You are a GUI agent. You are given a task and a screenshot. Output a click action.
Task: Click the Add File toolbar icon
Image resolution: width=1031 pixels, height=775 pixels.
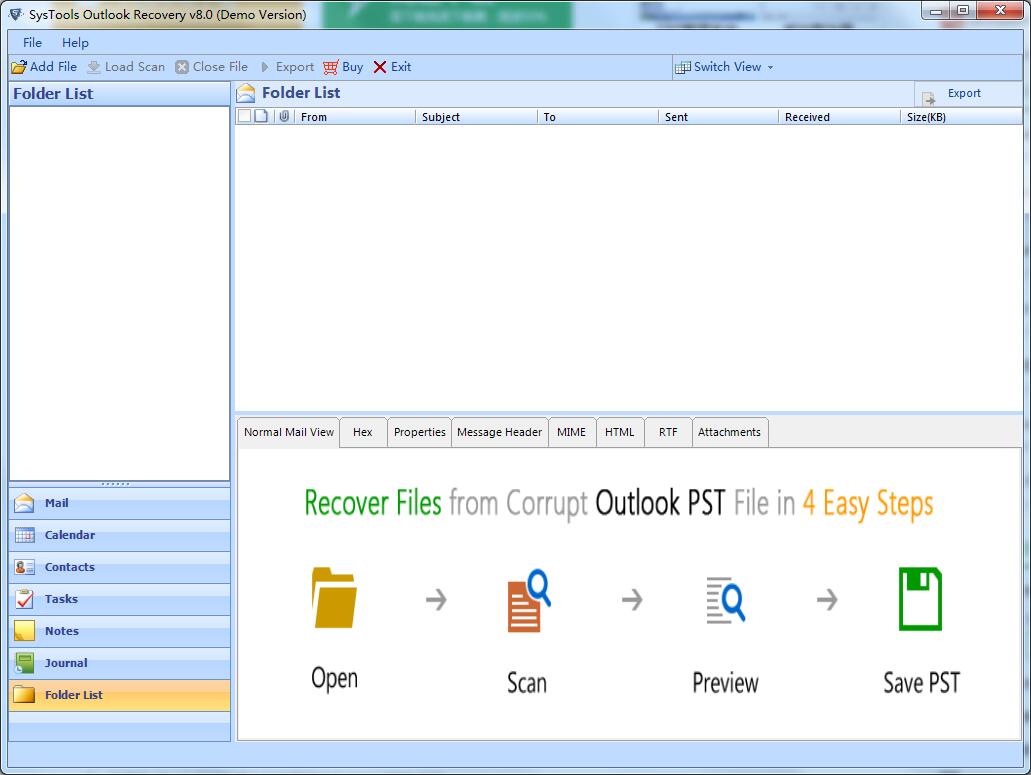[x=19, y=67]
